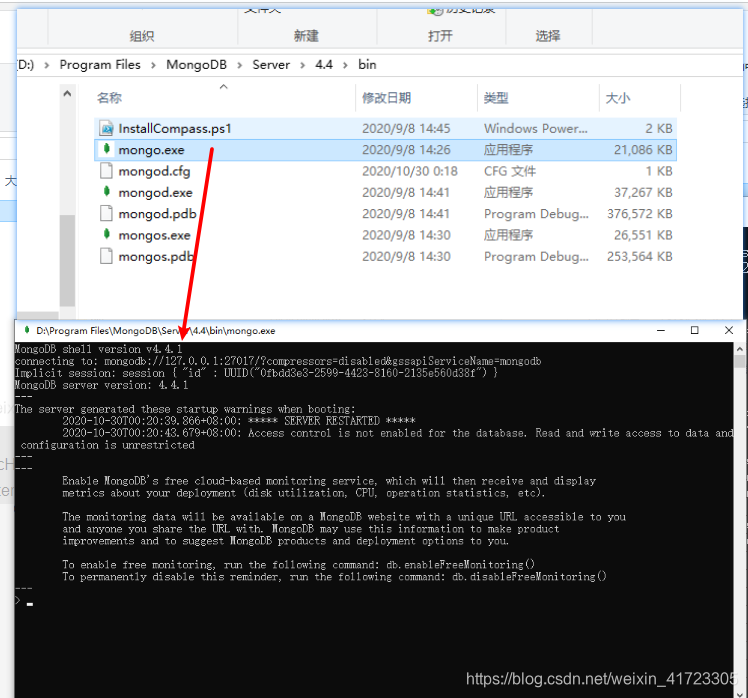The width and height of the screenshot is (748, 698).
Task: Click the mongod.cfg date 2020/10/30 0:18
Action: tap(410, 172)
